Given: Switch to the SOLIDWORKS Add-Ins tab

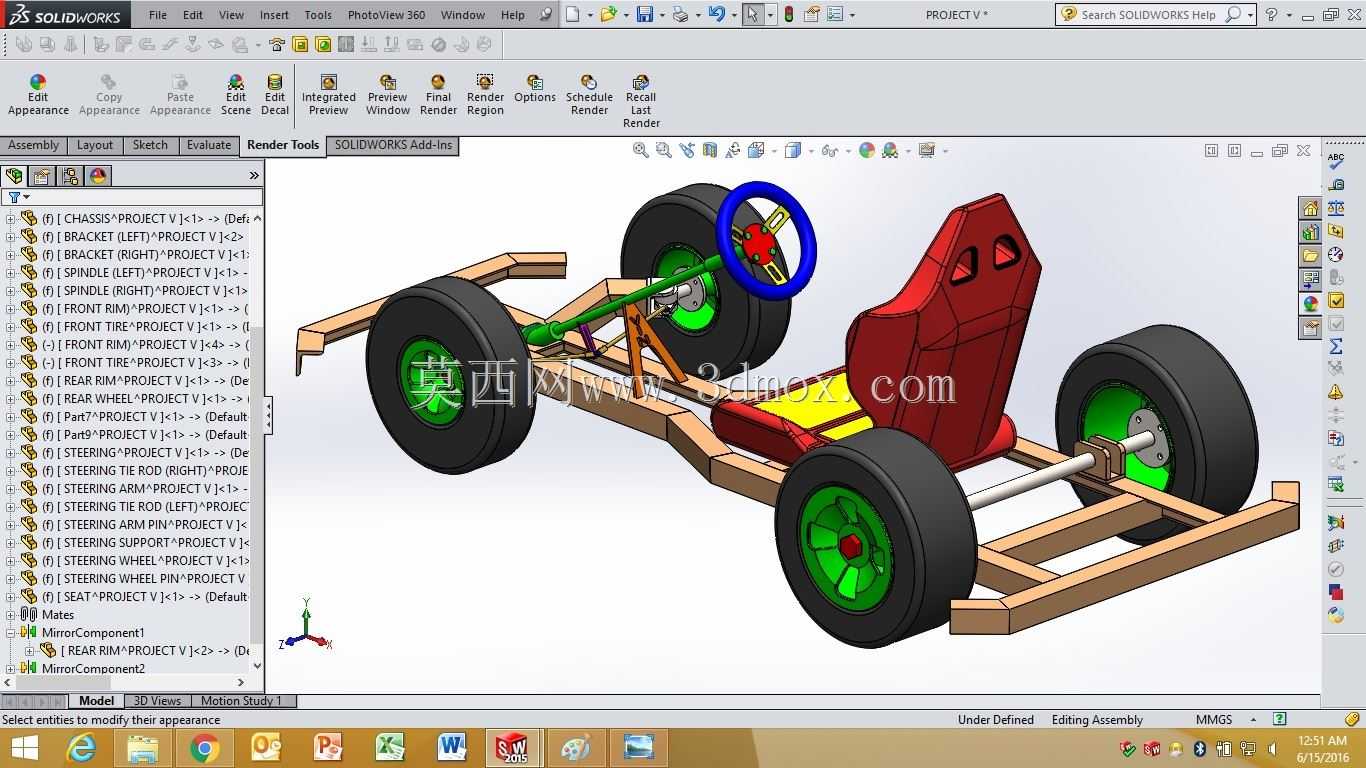Looking at the screenshot, I should point(393,146).
